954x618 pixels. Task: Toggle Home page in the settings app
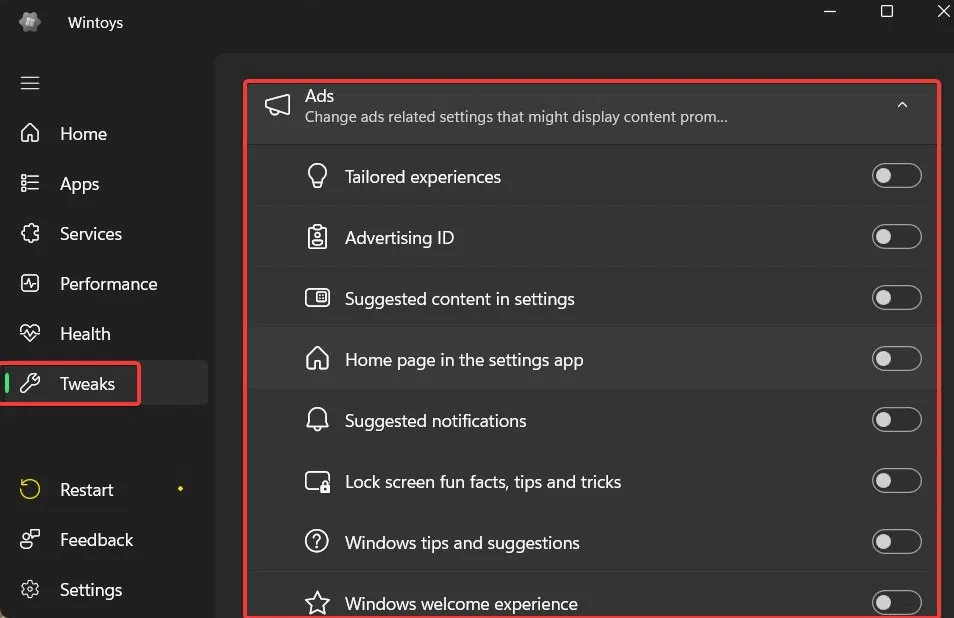895,359
